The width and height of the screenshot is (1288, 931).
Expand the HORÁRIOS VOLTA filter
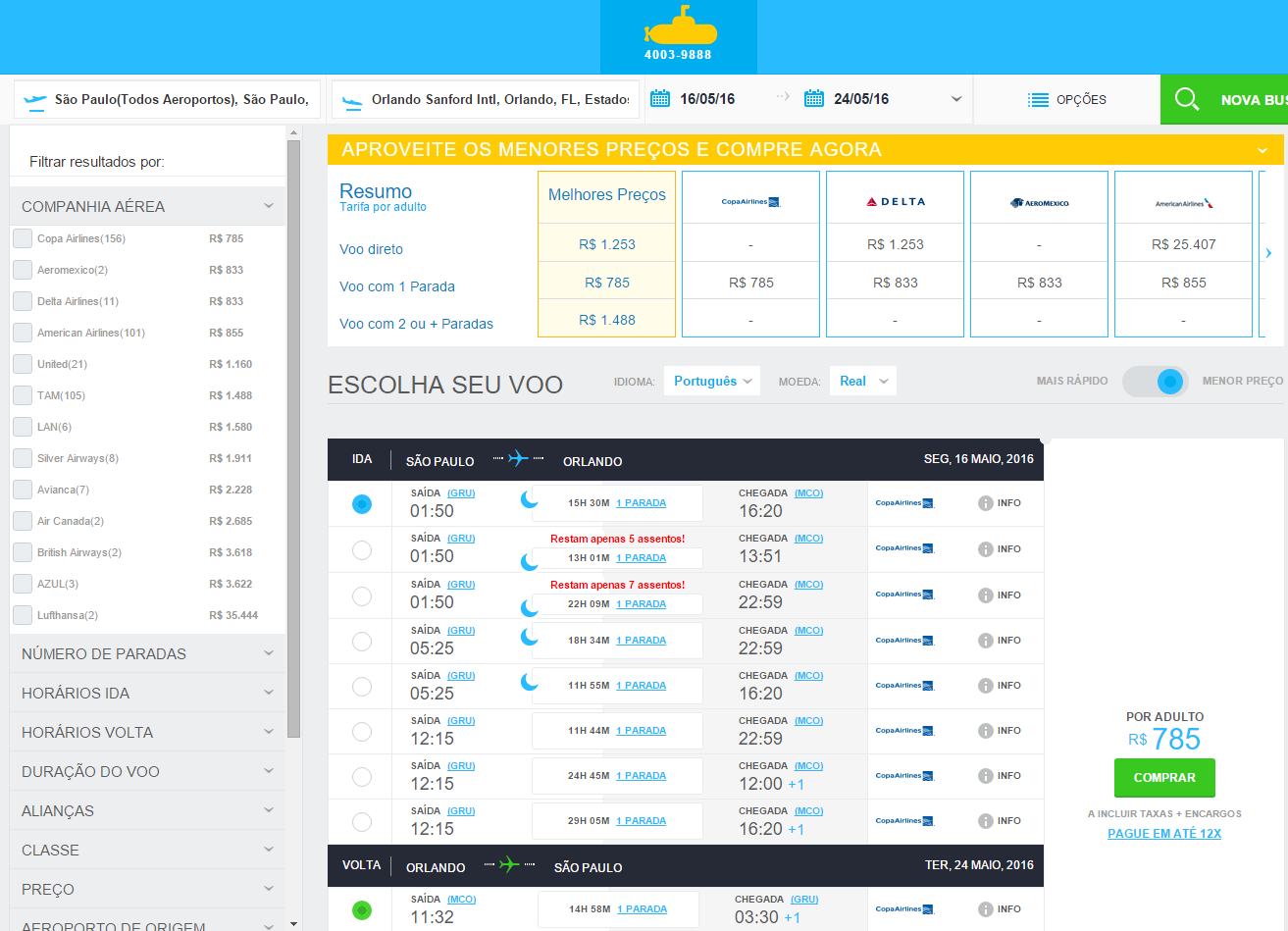click(x=147, y=732)
